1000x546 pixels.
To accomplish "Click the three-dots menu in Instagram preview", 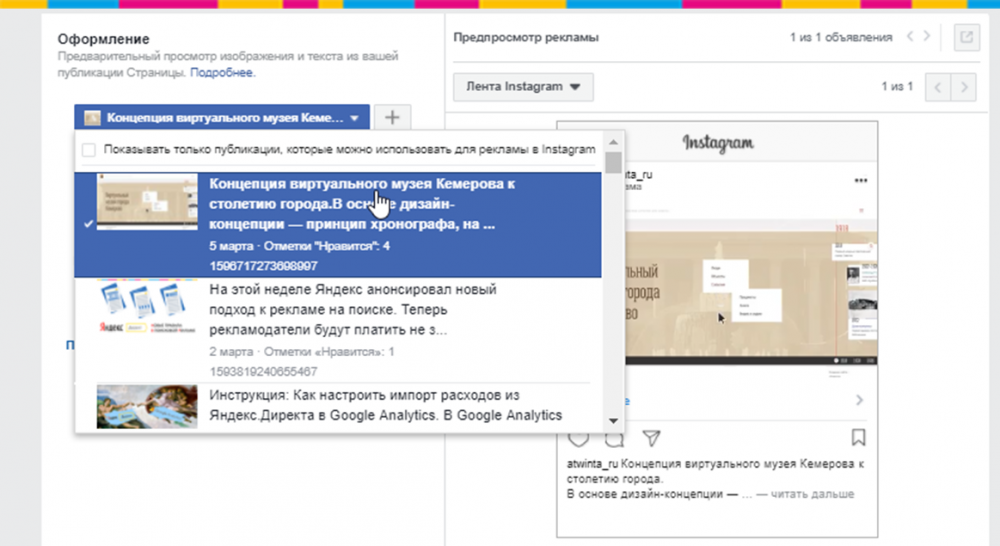I will click(x=860, y=181).
